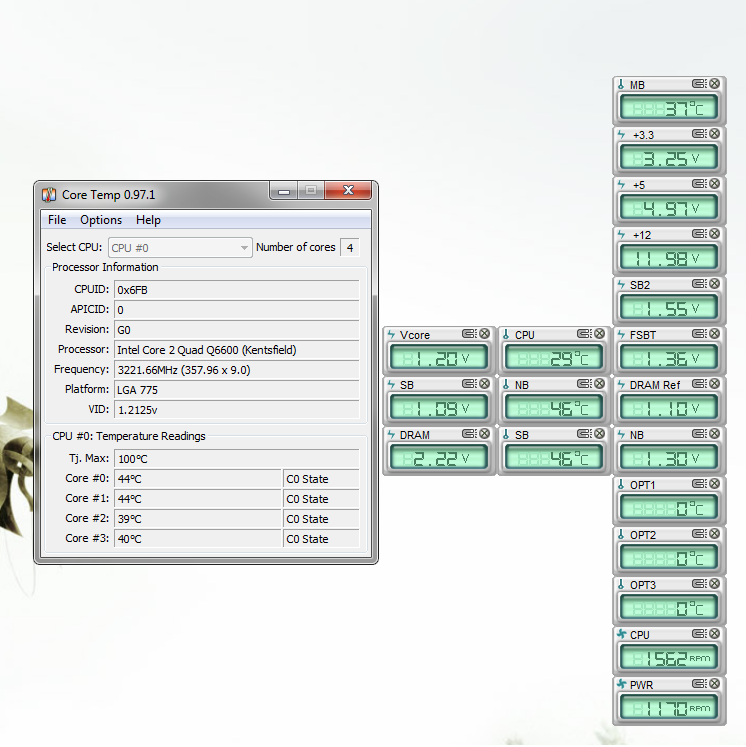This screenshot has width=746, height=747.
Task: Close the NB 1.30 V voltage widget
Action: [714, 434]
